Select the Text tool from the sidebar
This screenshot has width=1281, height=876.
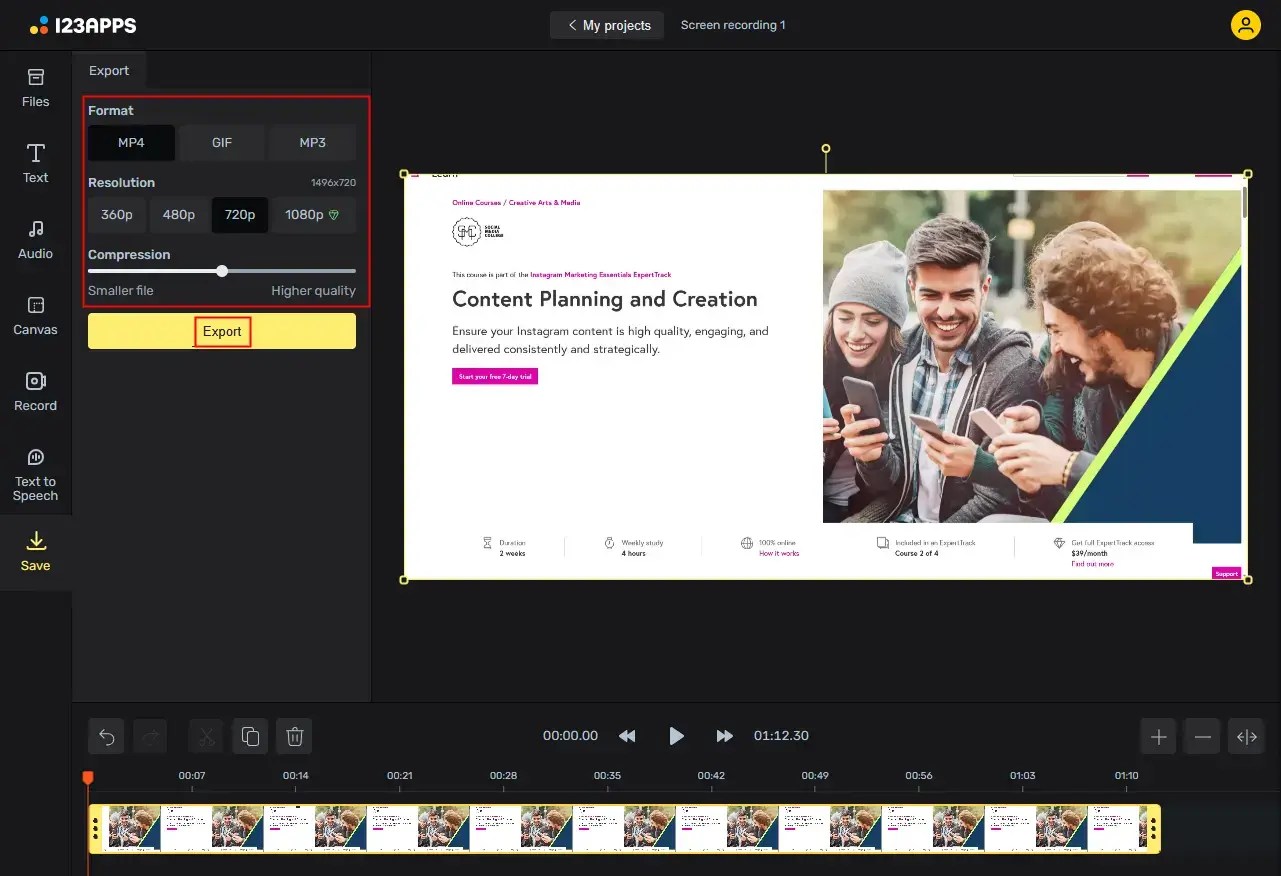[35, 162]
